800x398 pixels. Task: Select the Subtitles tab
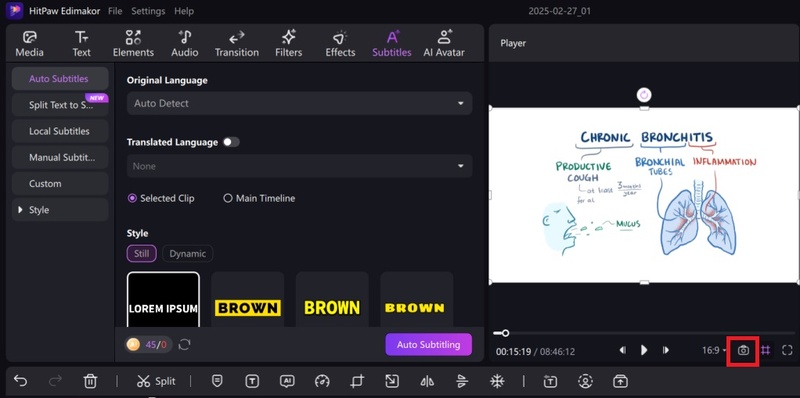pyautogui.click(x=392, y=44)
